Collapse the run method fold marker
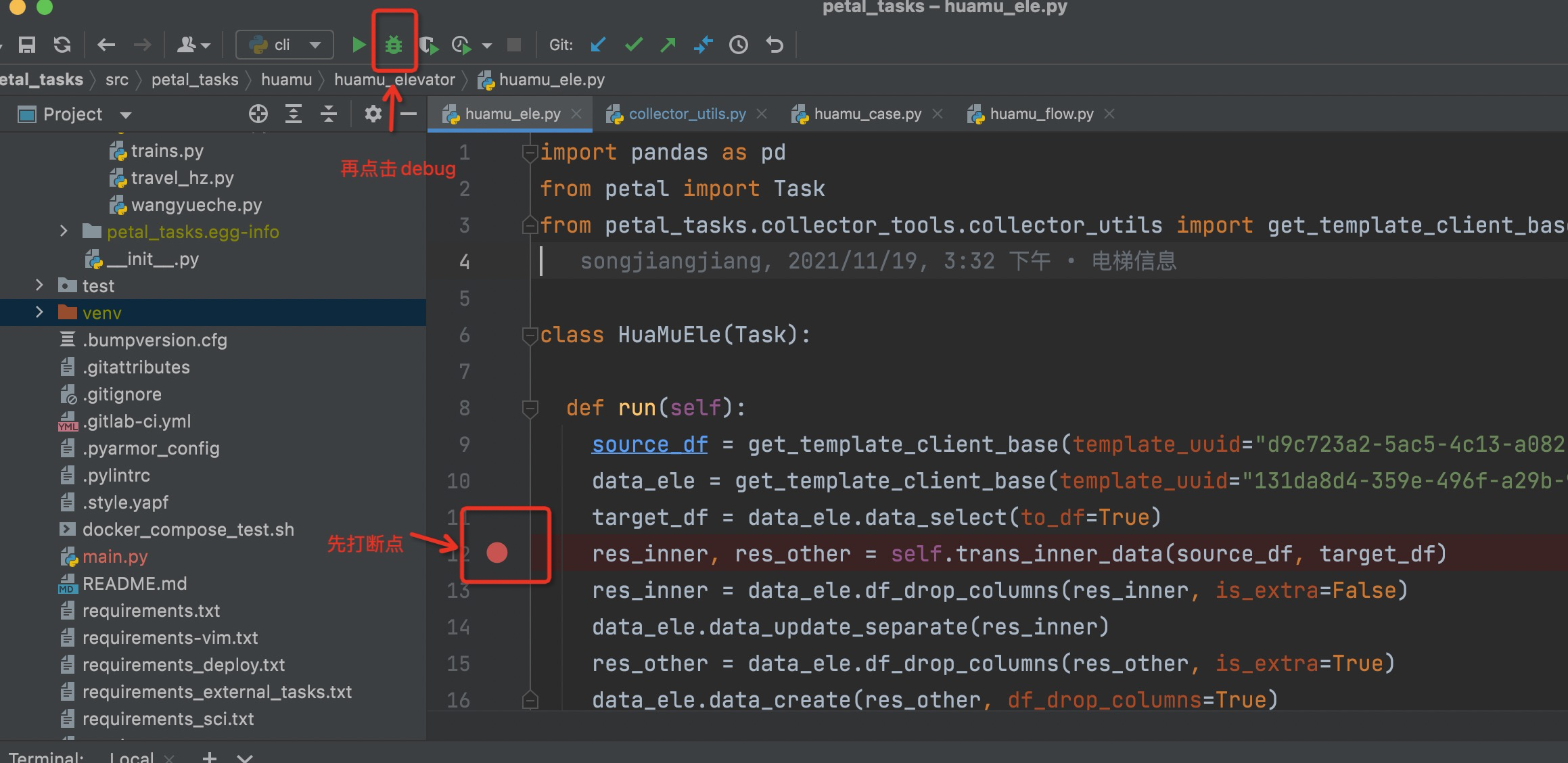Viewport: 1568px width, 763px height. (530, 408)
